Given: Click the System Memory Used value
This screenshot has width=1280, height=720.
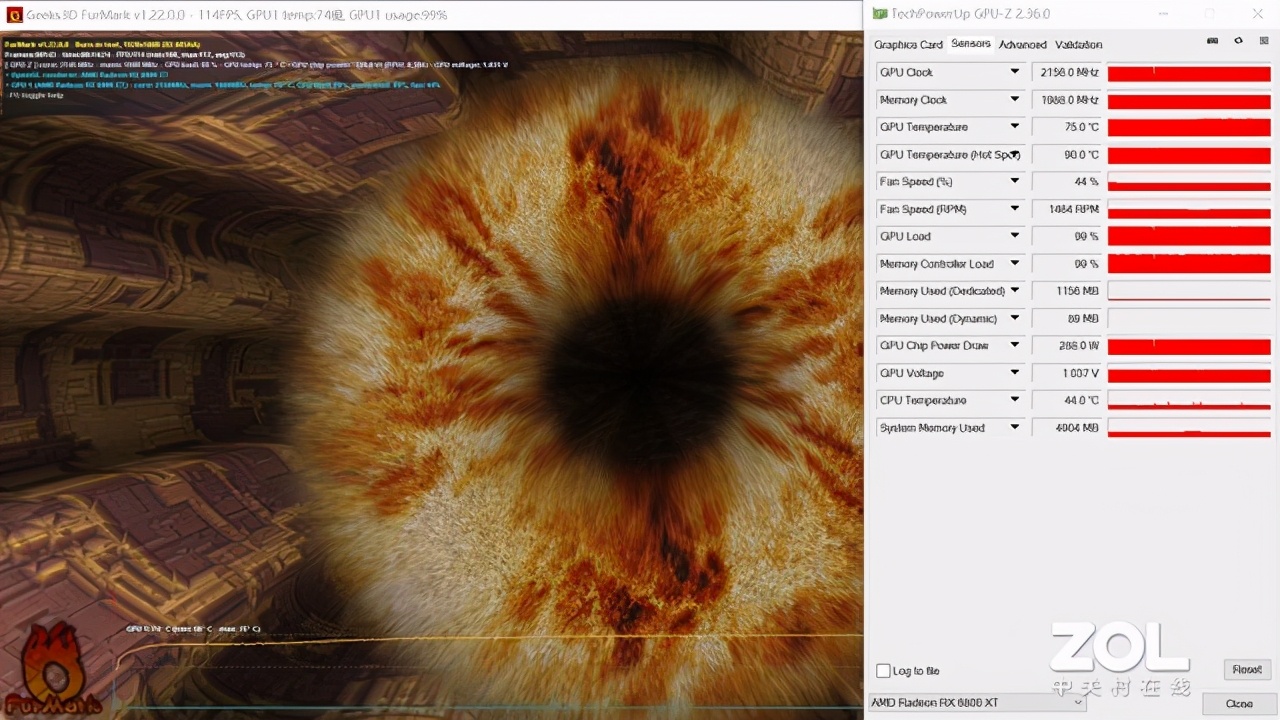Looking at the screenshot, I should [x=1066, y=428].
